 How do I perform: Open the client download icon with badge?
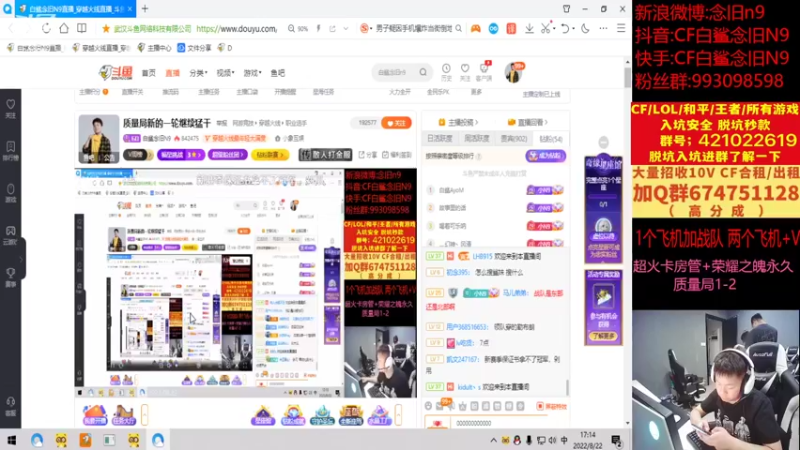pyautogui.click(x=484, y=71)
